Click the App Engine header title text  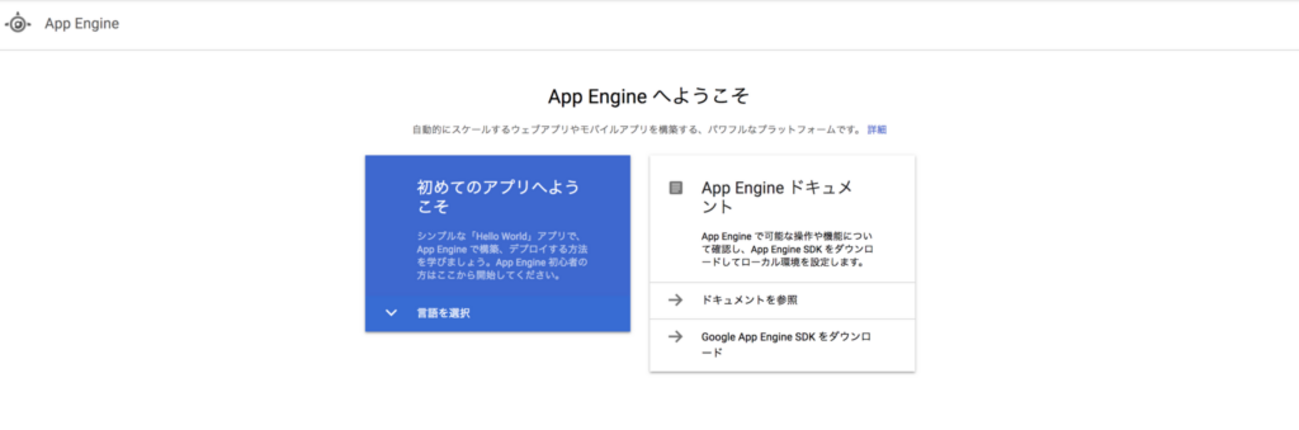(x=82, y=24)
